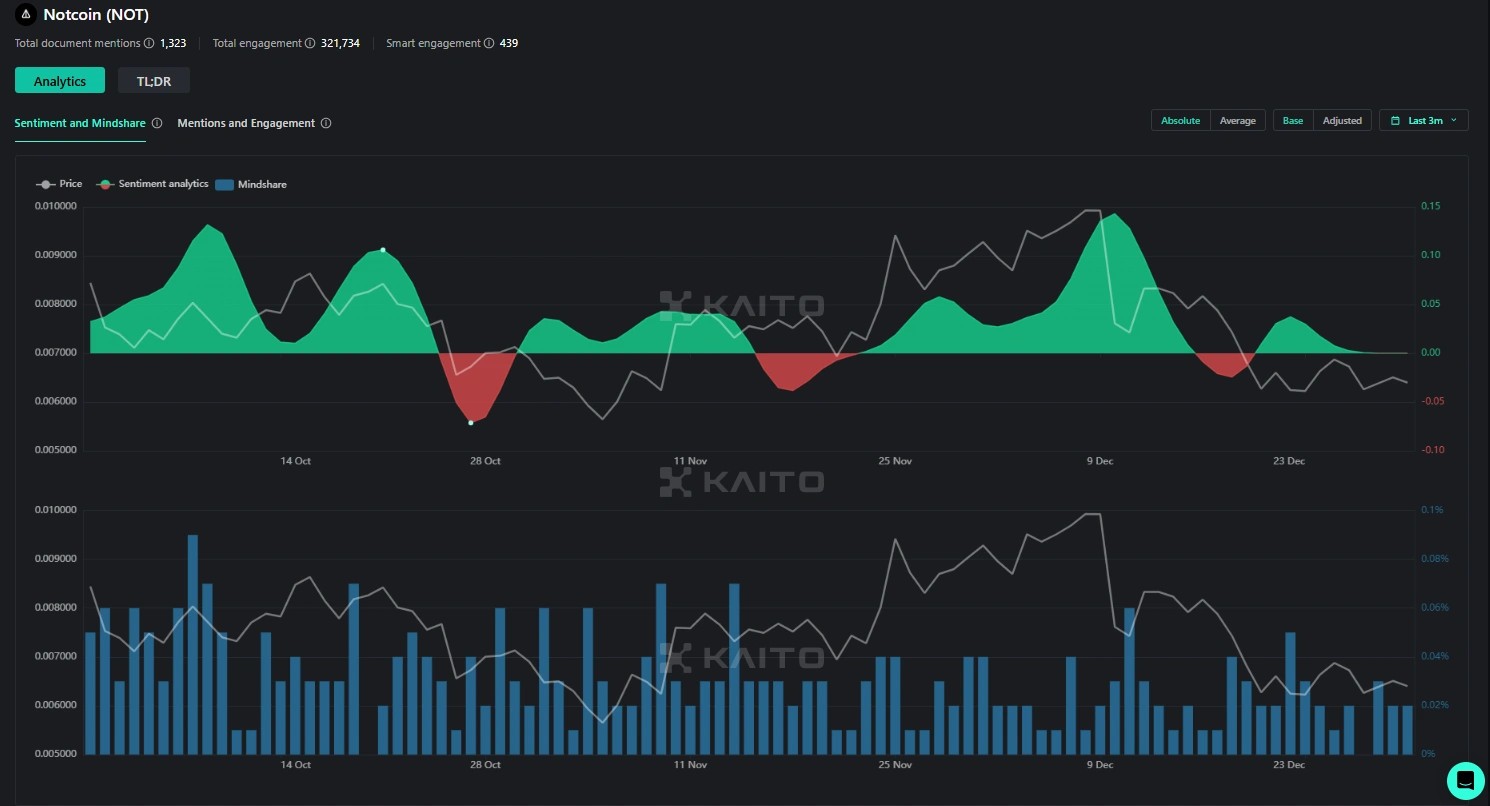1490x806 pixels.
Task: Click 0.005000 price label on mindshare chart
Action: pos(55,754)
